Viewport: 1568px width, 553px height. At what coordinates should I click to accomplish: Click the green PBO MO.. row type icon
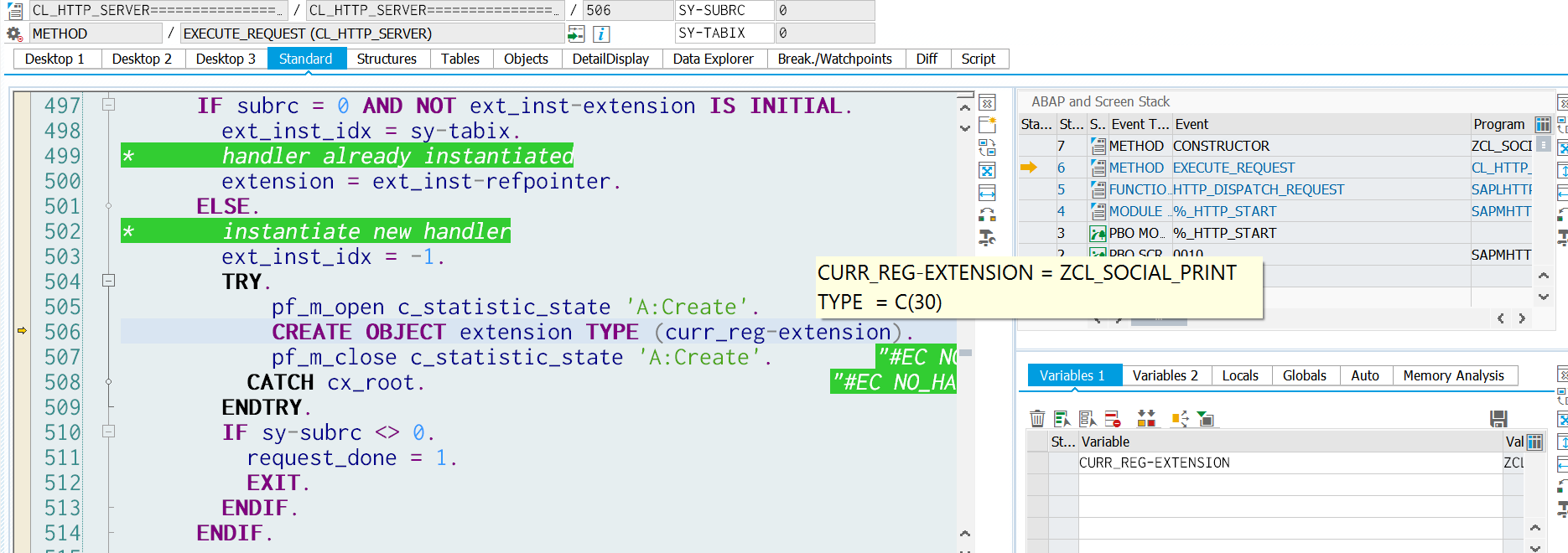[x=1098, y=233]
